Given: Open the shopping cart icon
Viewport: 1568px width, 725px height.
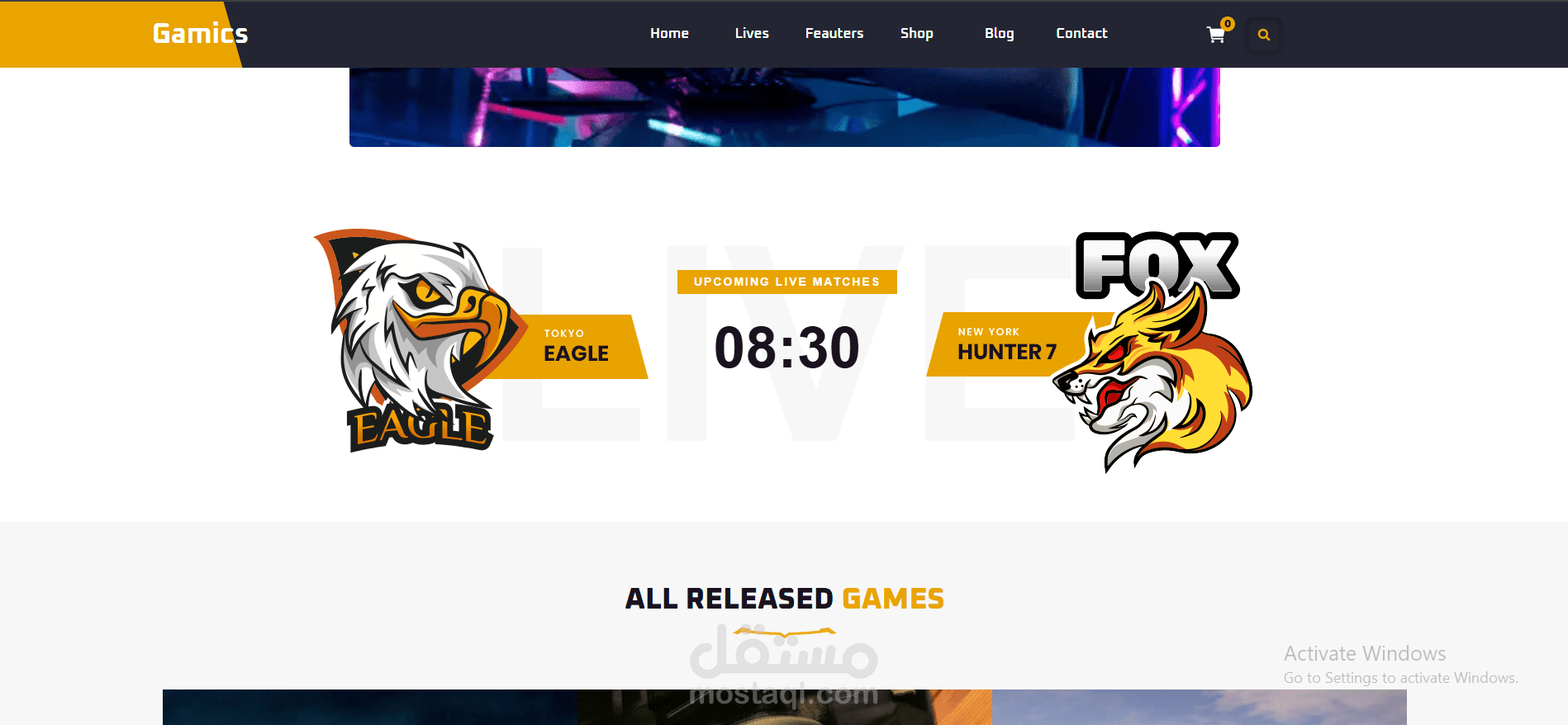Looking at the screenshot, I should coord(1215,35).
